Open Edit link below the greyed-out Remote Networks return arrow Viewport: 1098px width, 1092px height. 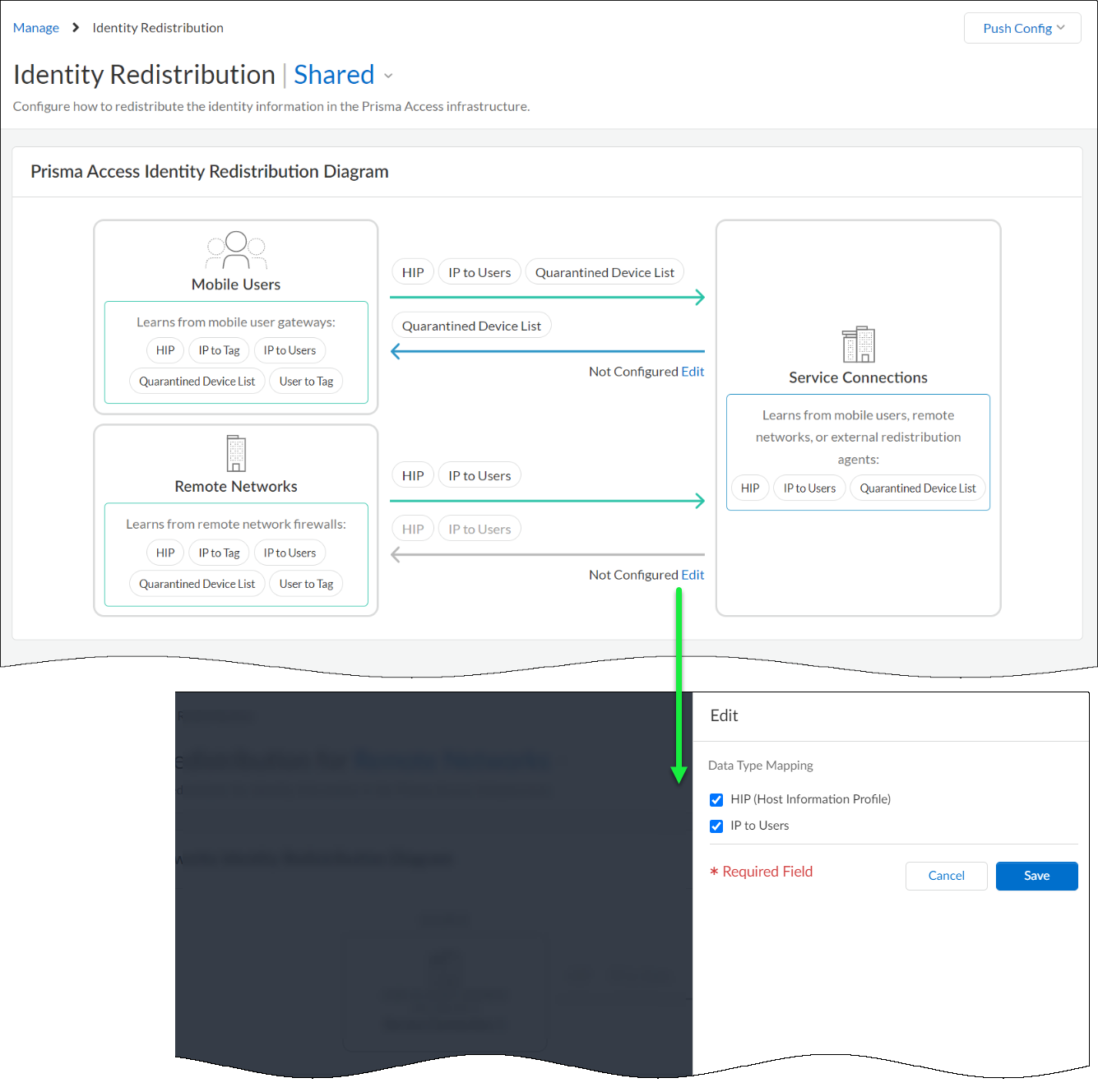coord(693,575)
